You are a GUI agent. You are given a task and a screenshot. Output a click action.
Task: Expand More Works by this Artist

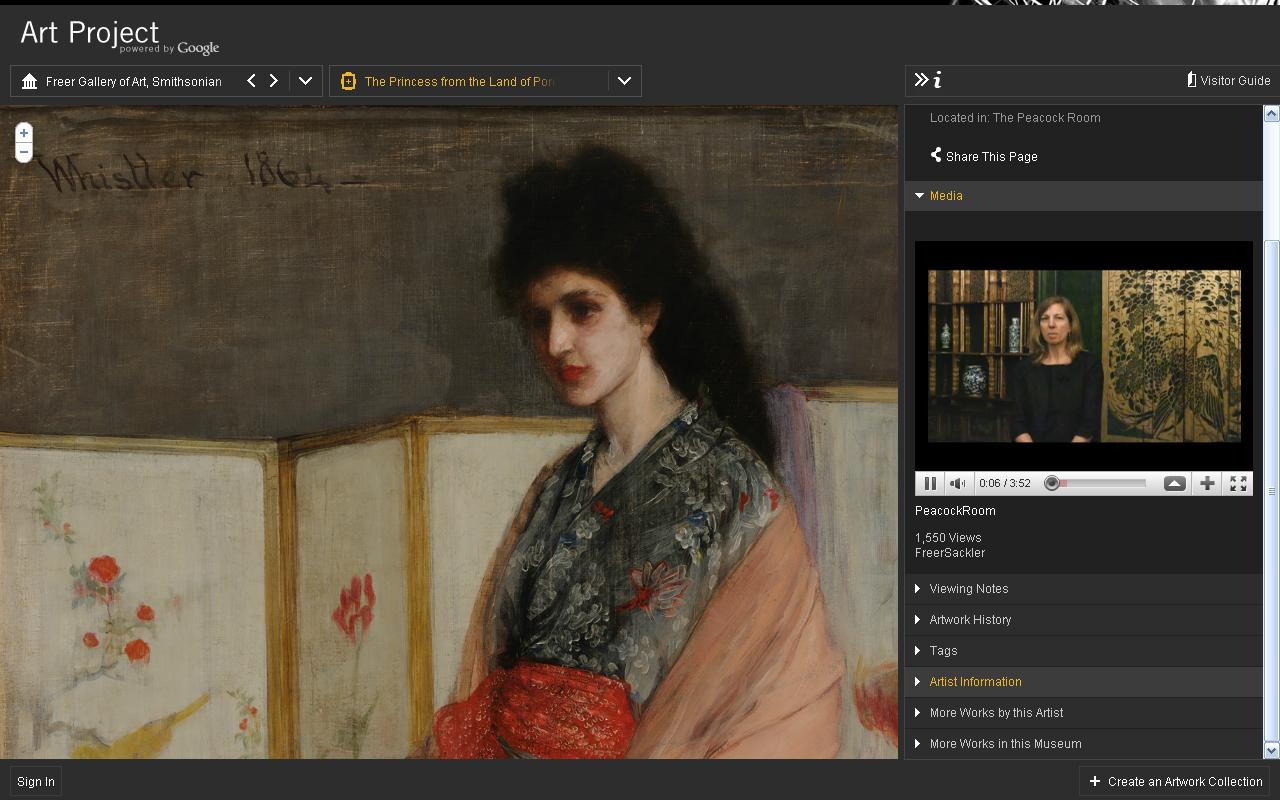pos(1084,713)
